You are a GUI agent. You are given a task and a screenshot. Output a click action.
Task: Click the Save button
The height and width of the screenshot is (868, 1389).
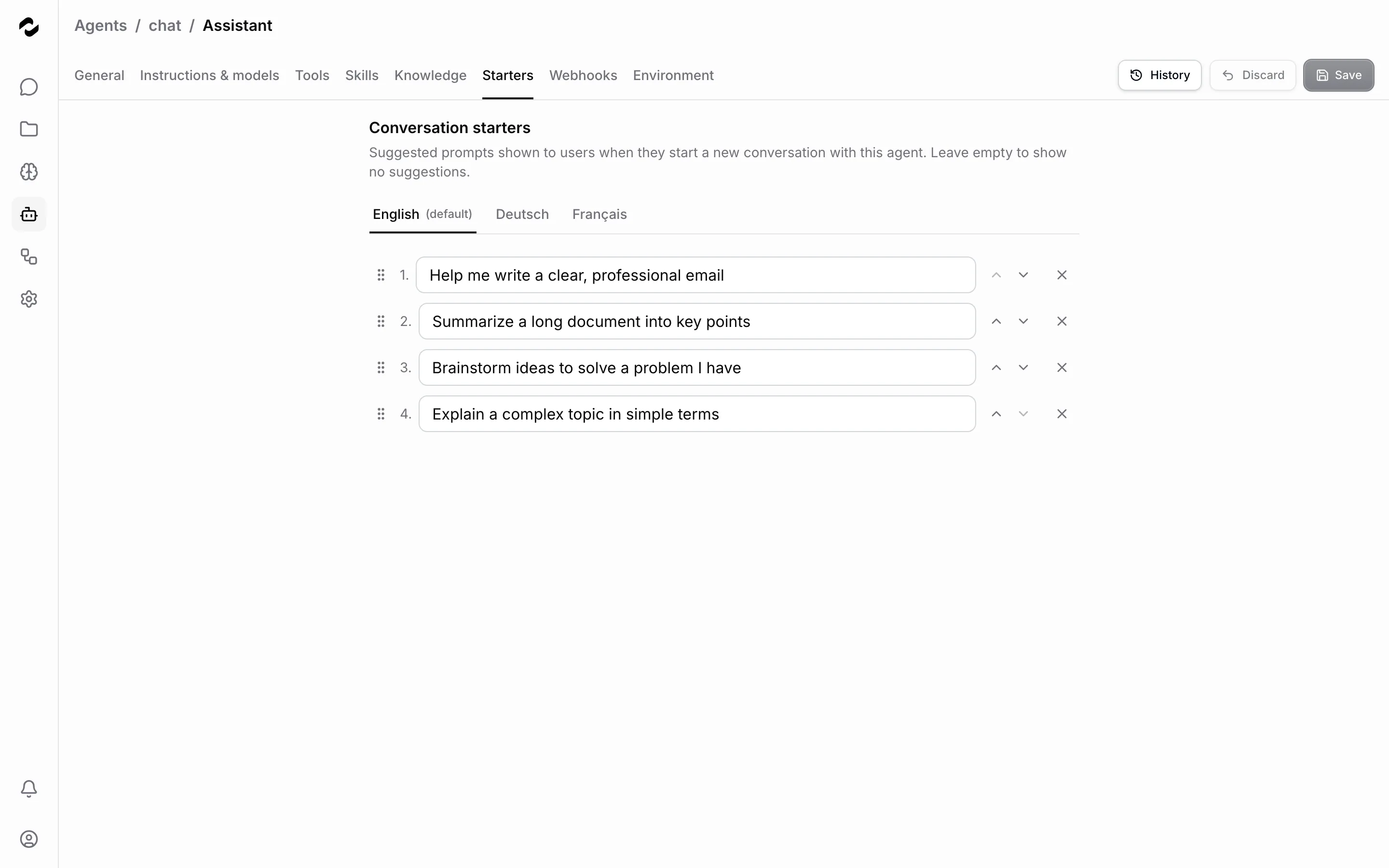click(x=1338, y=75)
